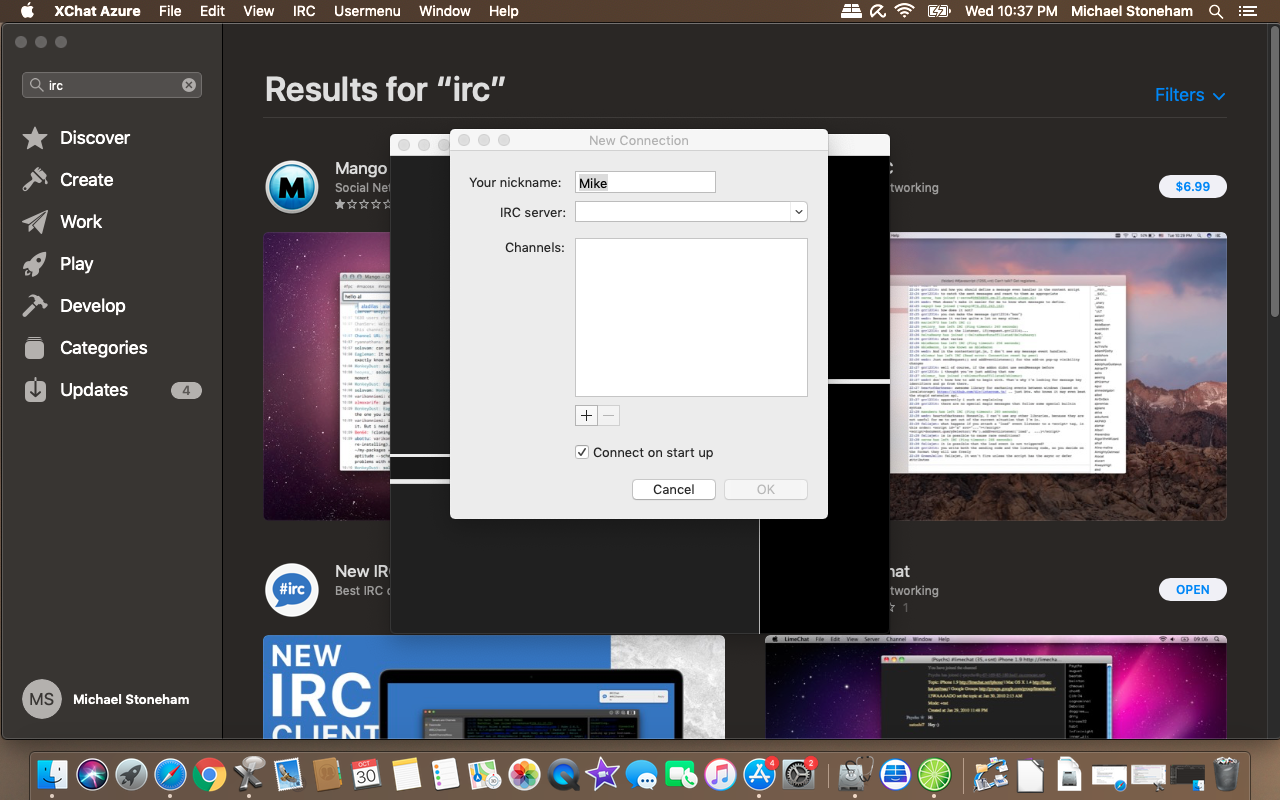1280x800 pixels.
Task: Click Michael Stoneham in the menu bar
Action: (1132, 11)
